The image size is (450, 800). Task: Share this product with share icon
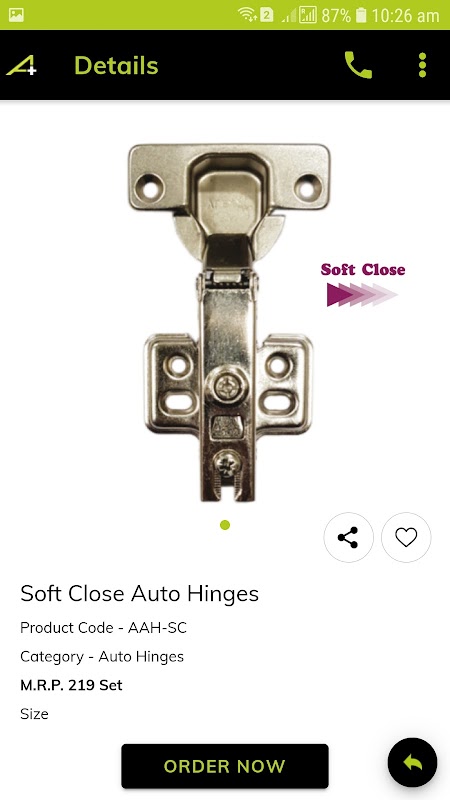tap(348, 537)
